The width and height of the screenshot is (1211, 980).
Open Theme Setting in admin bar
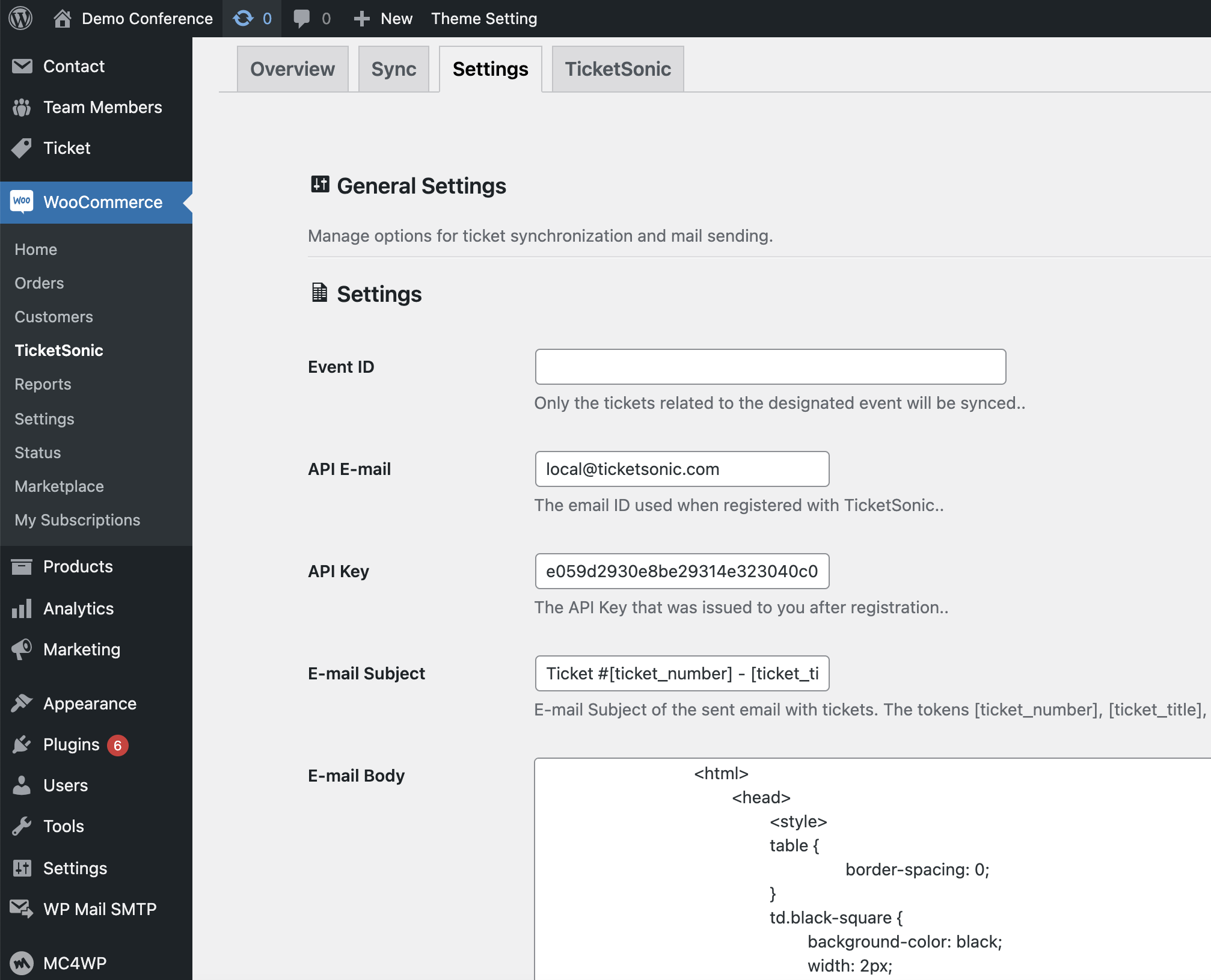(484, 19)
